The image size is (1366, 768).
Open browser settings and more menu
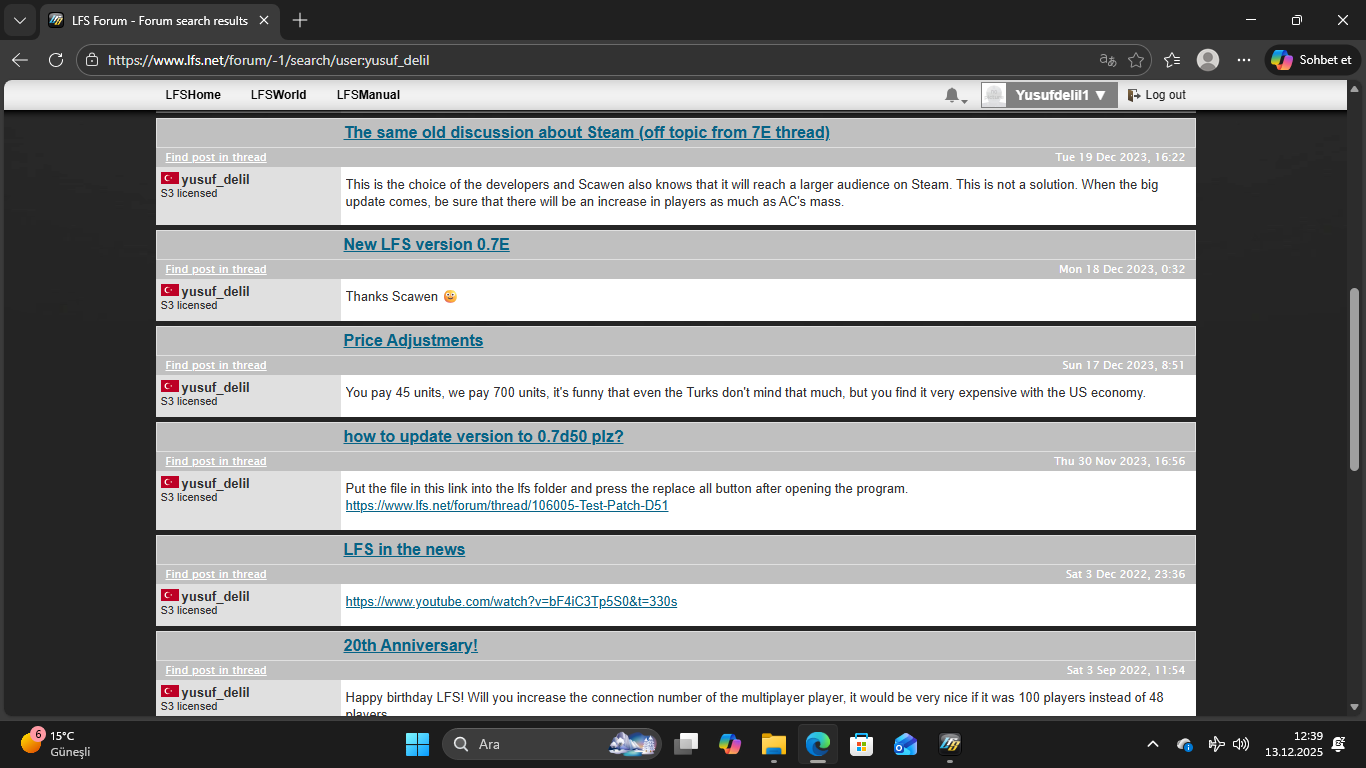click(1244, 60)
